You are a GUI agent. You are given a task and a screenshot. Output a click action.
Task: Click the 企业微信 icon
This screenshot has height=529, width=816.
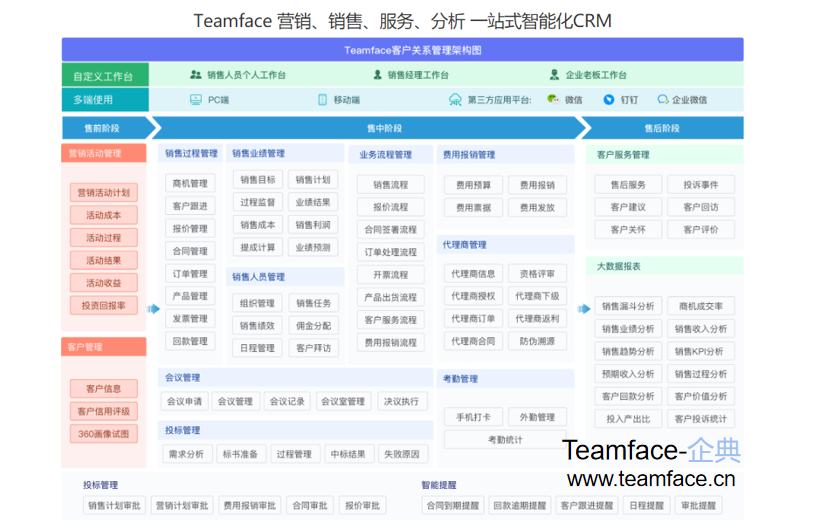pyautogui.click(x=662, y=99)
